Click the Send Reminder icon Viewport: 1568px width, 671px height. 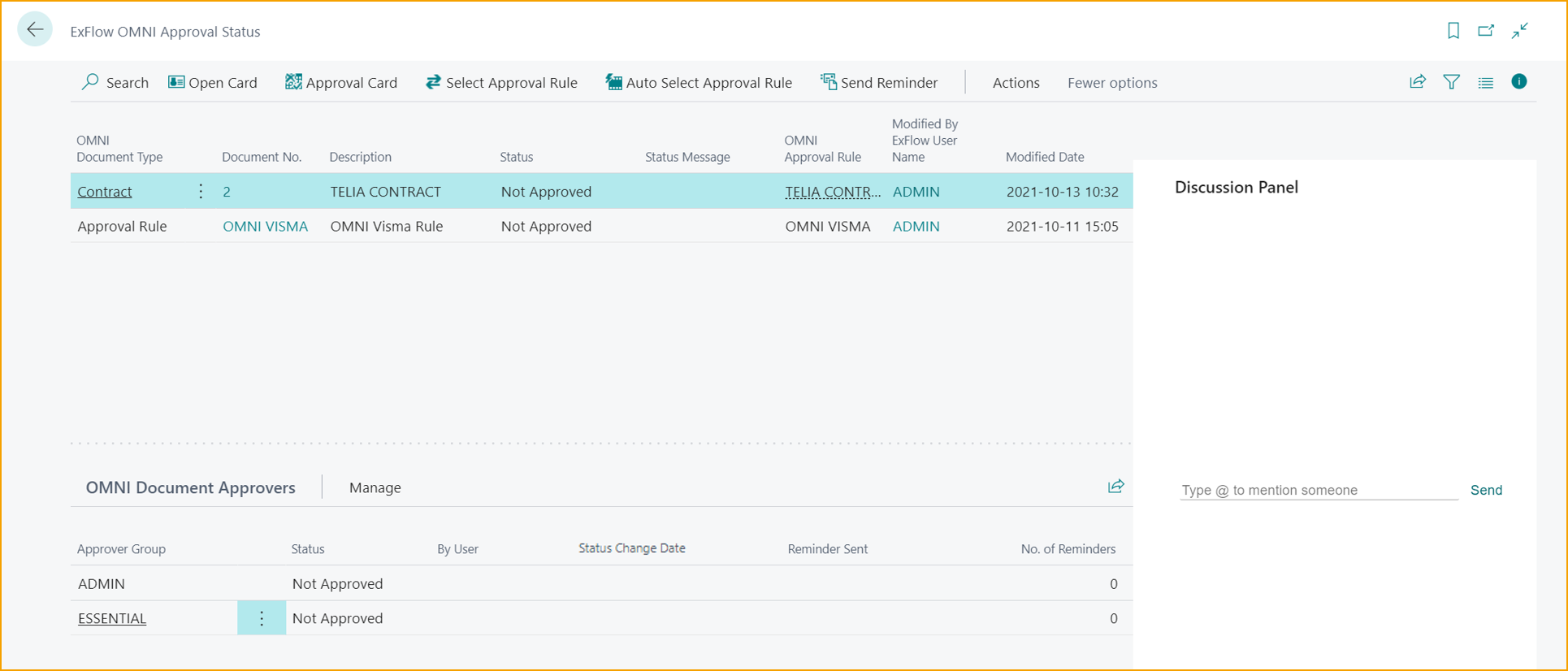point(829,82)
